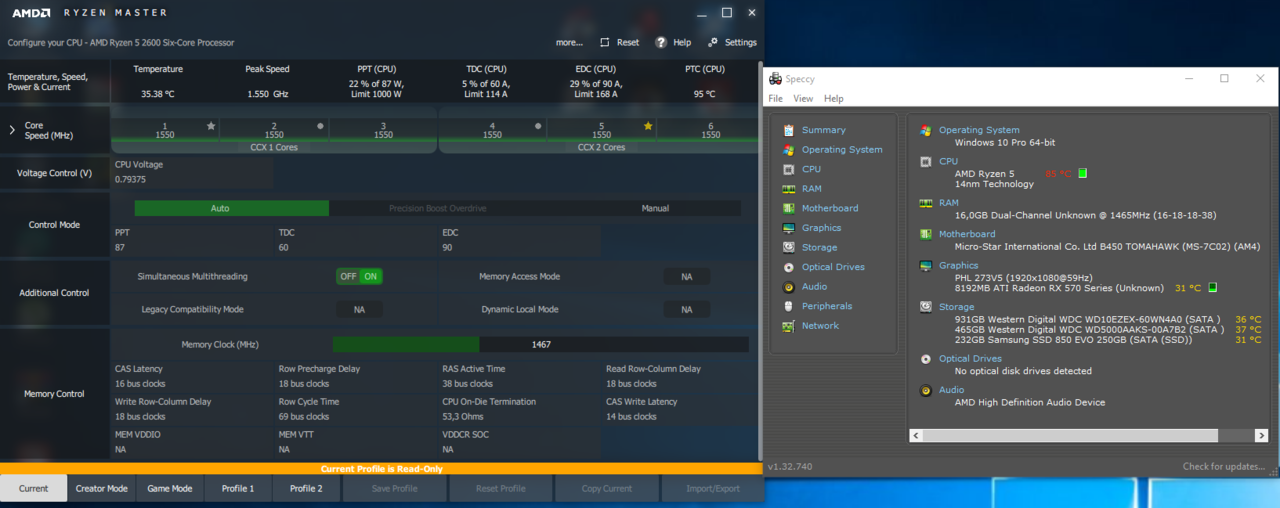This screenshot has width=1280, height=508.
Task: Click the Reset Profile button
Action: 500,488
